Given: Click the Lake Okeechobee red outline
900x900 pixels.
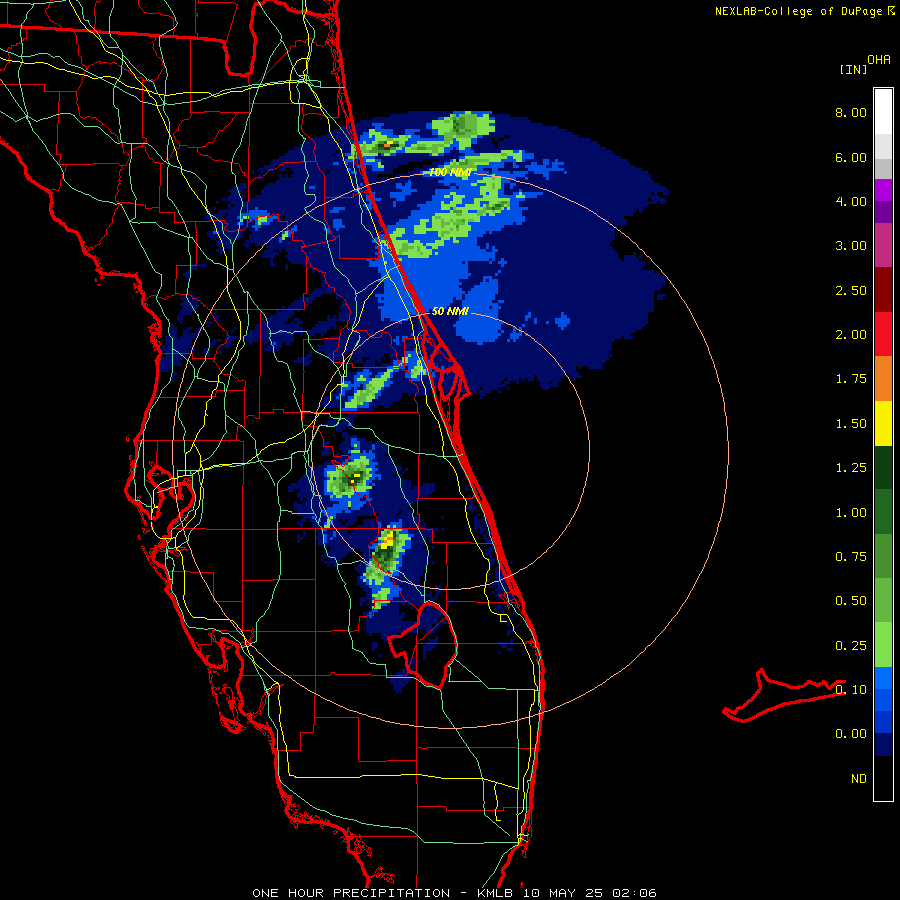Looking at the screenshot, I should pos(423,645).
